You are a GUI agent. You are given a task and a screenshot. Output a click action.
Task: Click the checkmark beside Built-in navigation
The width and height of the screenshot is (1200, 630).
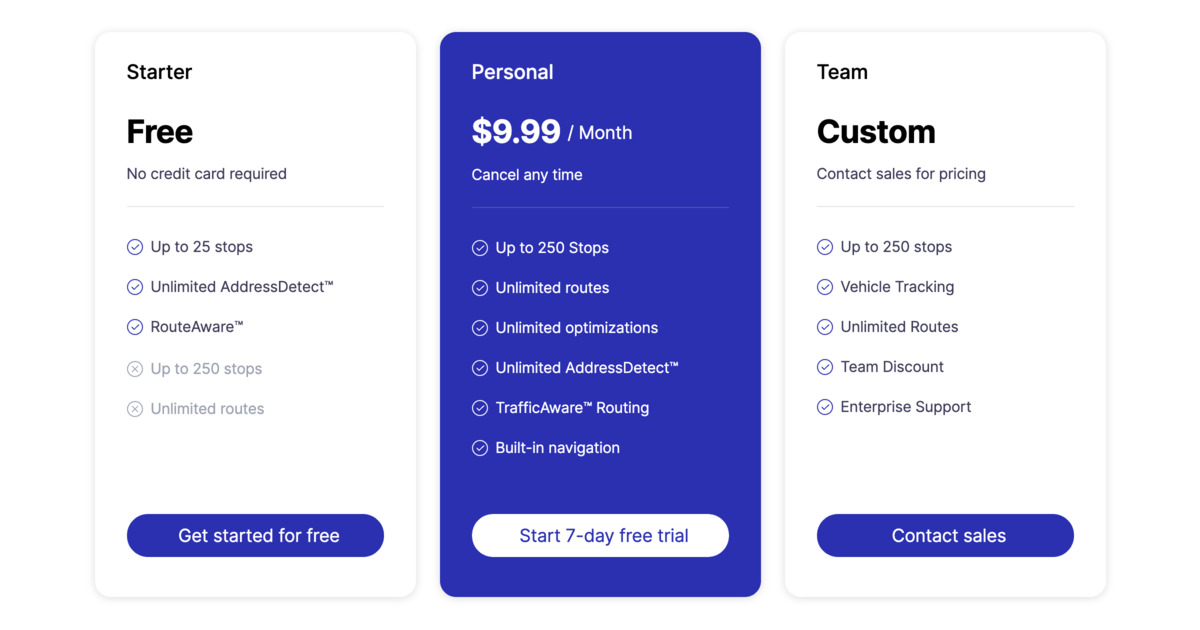coord(480,447)
